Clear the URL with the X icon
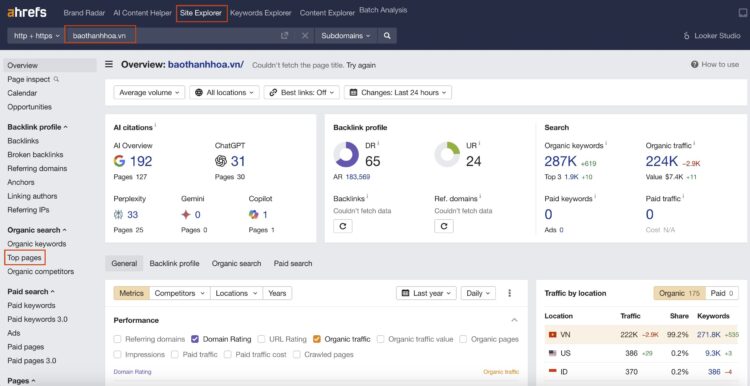This screenshot has width=750, height=386. pos(305,36)
